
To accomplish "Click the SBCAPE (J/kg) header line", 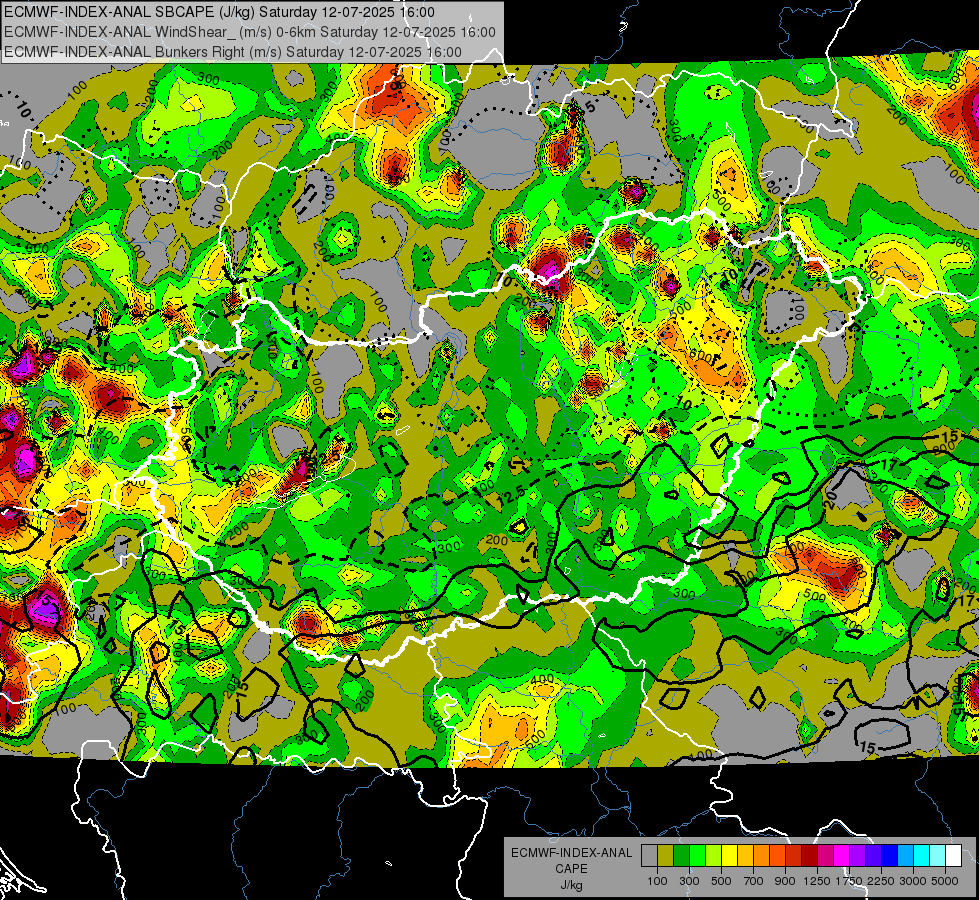I will pos(219,12).
